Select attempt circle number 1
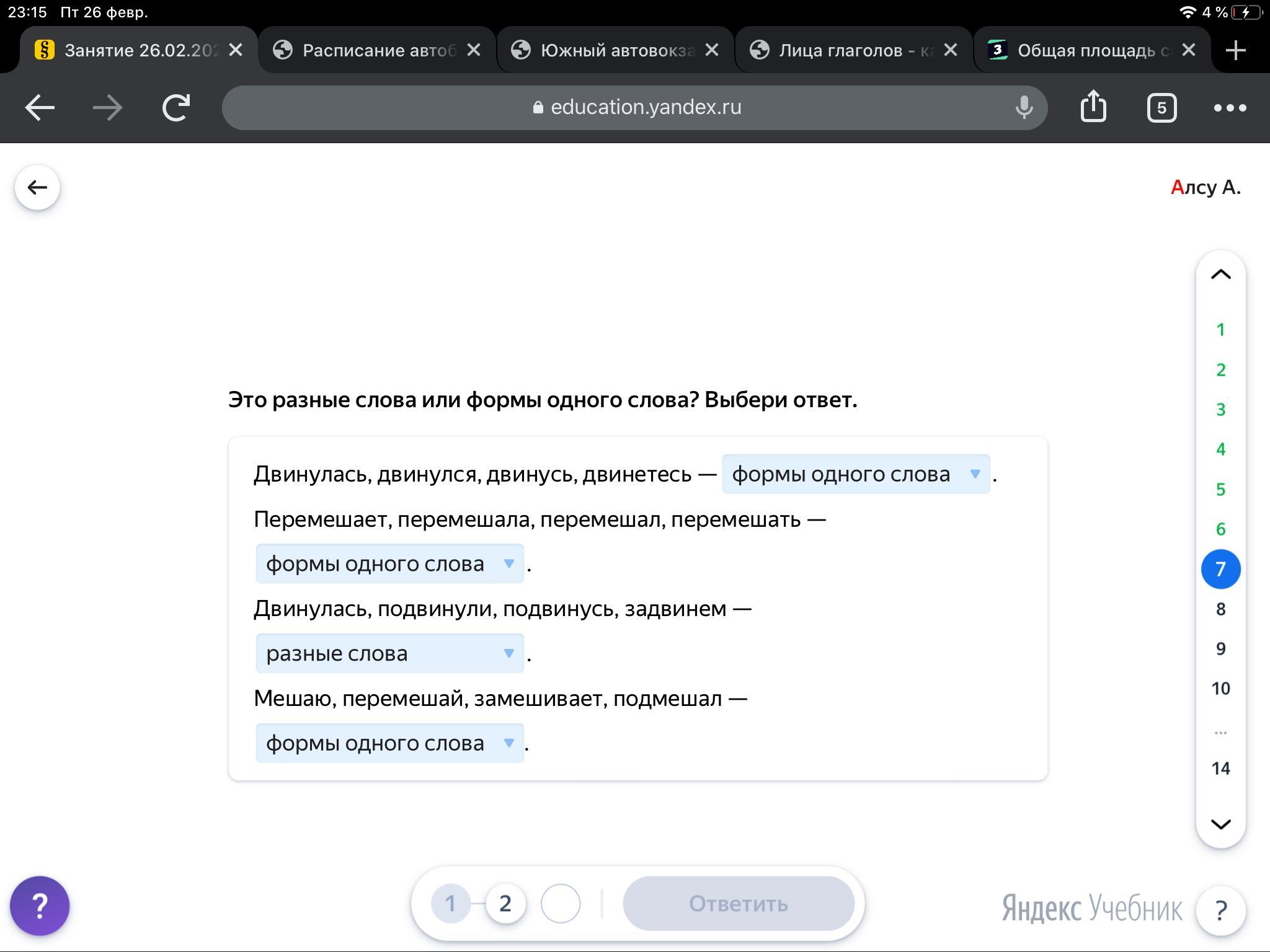1270x952 pixels. tap(451, 904)
